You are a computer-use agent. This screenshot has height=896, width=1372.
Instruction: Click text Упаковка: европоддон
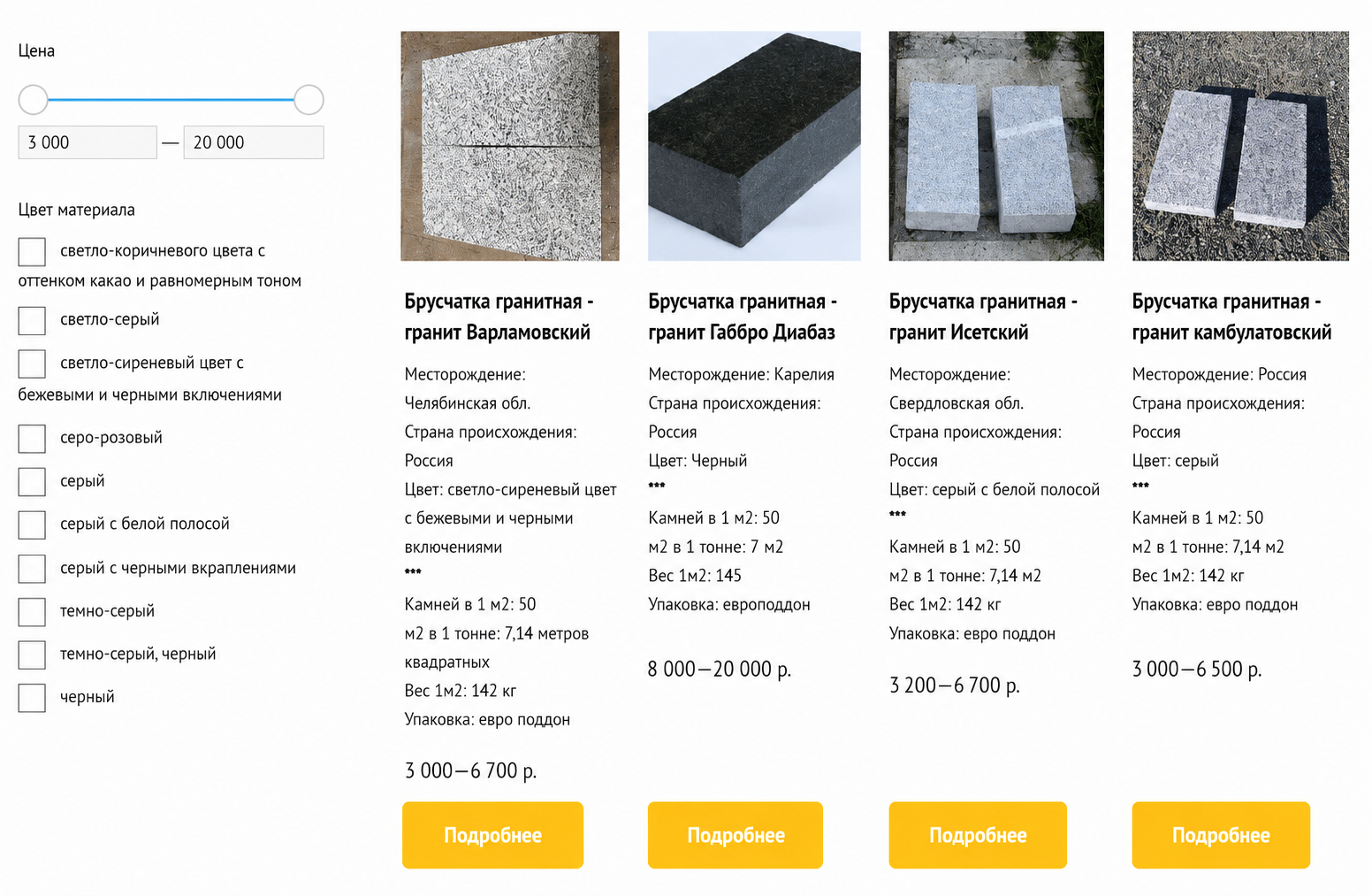(x=729, y=604)
